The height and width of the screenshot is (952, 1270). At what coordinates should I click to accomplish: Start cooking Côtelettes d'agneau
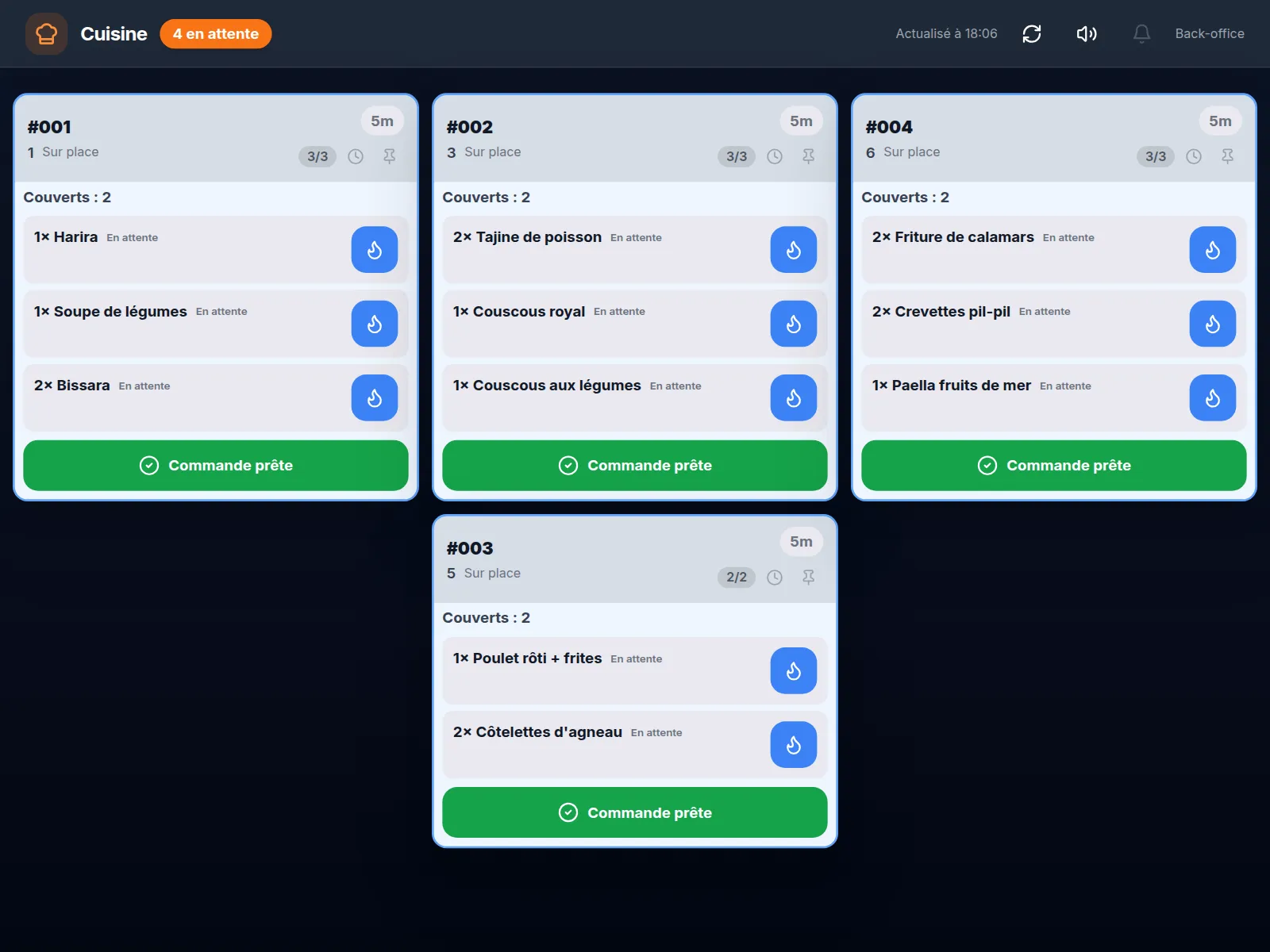[794, 745]
